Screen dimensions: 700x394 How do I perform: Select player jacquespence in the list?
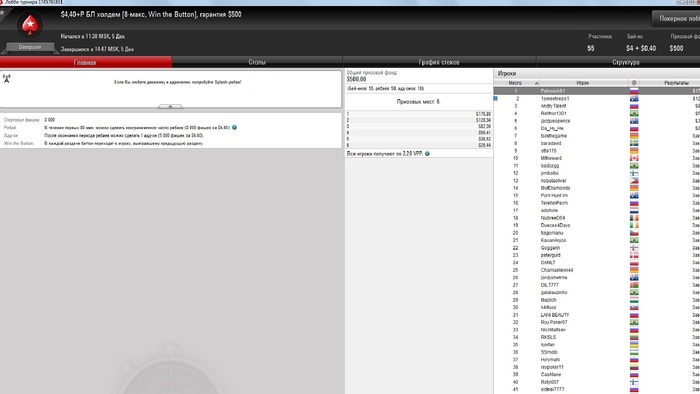(x=597, y=121)
